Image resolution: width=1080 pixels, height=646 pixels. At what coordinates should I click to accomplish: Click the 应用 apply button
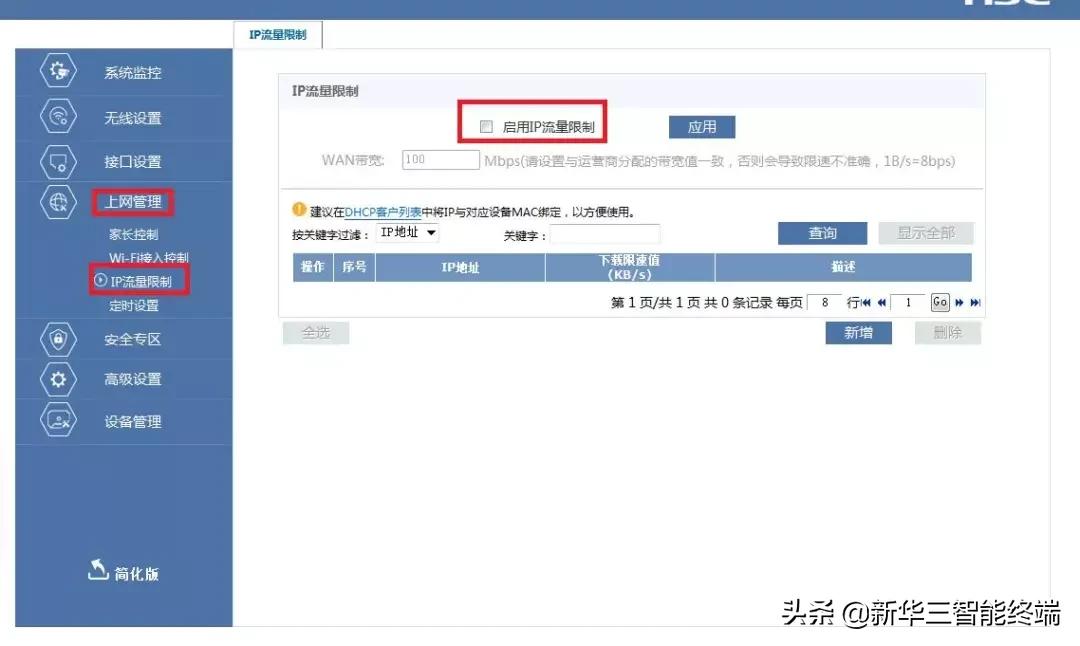[x=701, y=126]
